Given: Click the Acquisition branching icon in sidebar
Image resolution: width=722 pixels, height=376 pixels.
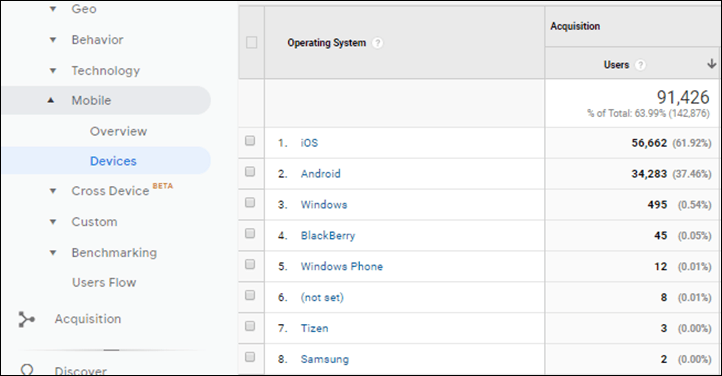Looking at the screenshot, I should [26, 319].
